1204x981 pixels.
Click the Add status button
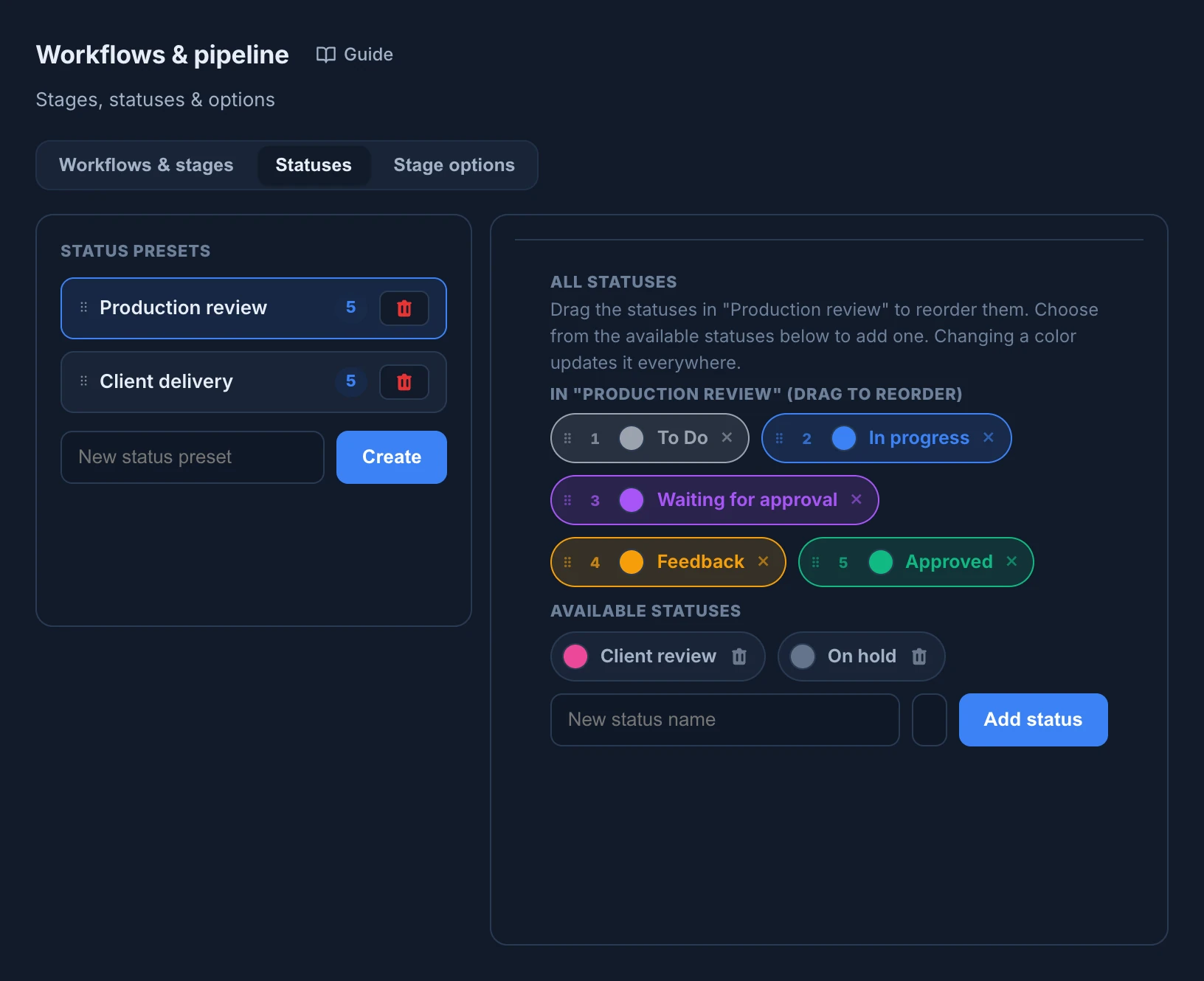click(x=1033, y=720)
